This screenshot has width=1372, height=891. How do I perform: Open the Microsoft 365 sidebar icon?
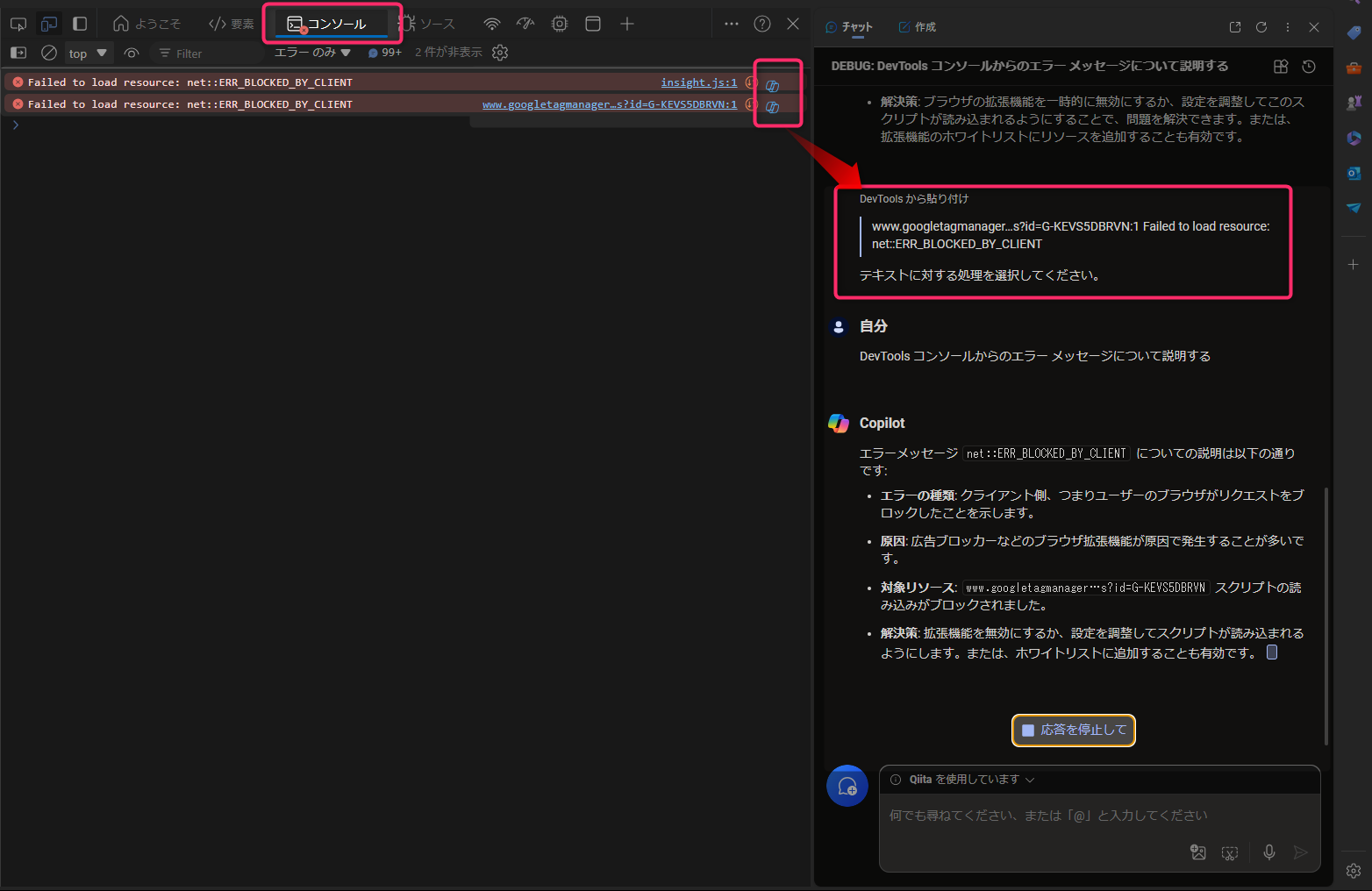click(x=1354, y=138)
